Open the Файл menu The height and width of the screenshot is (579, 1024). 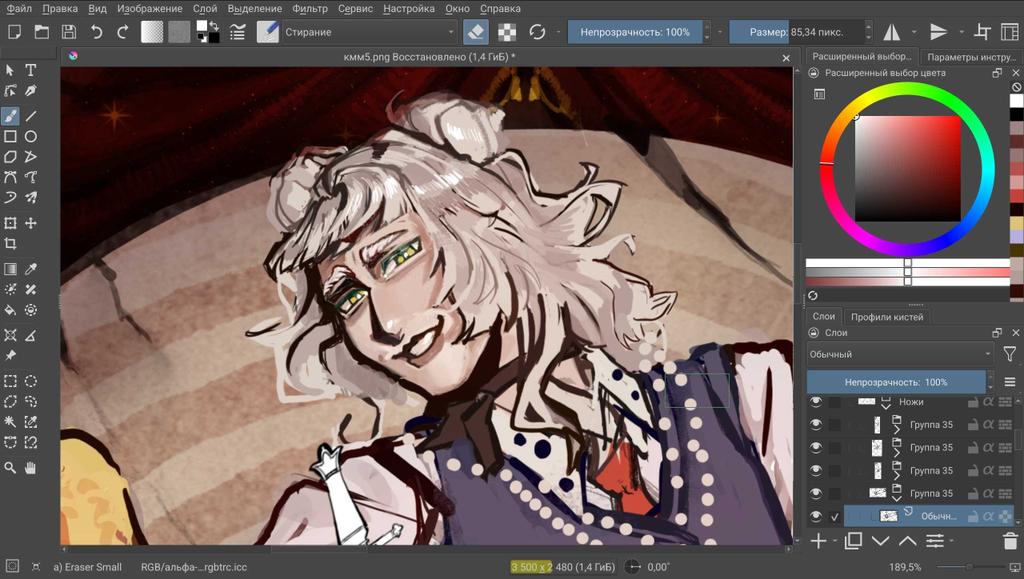(x=19, y=8)
